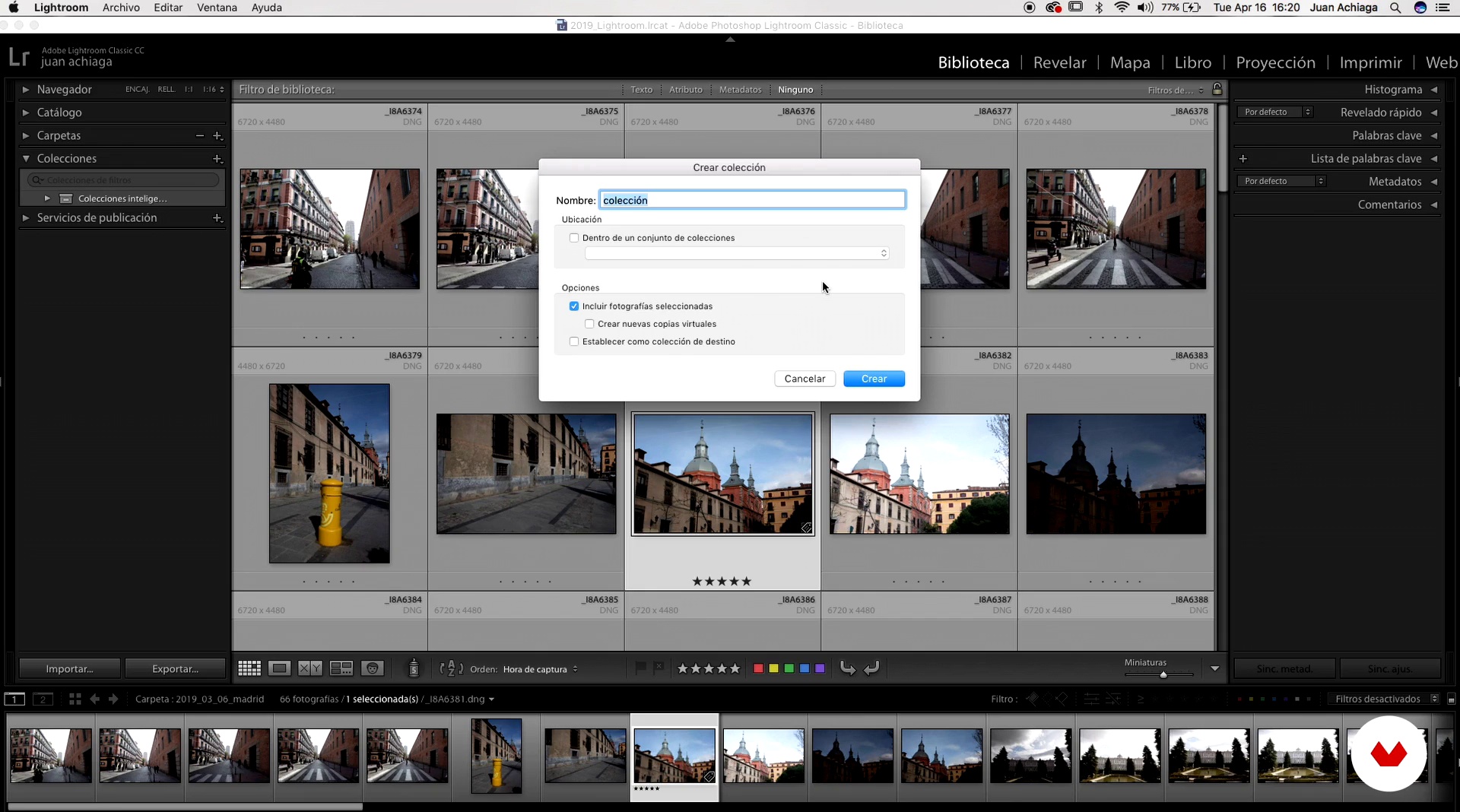This screenshot has height=812, width=1460.
Task: Switch to the Revelar module
Action: coord(1059,62)
